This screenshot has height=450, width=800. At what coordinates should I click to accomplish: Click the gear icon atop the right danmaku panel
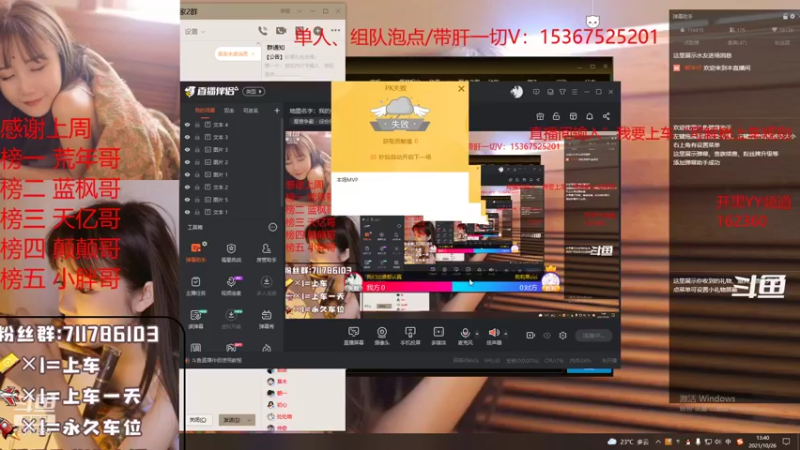(x=793, y=16)
